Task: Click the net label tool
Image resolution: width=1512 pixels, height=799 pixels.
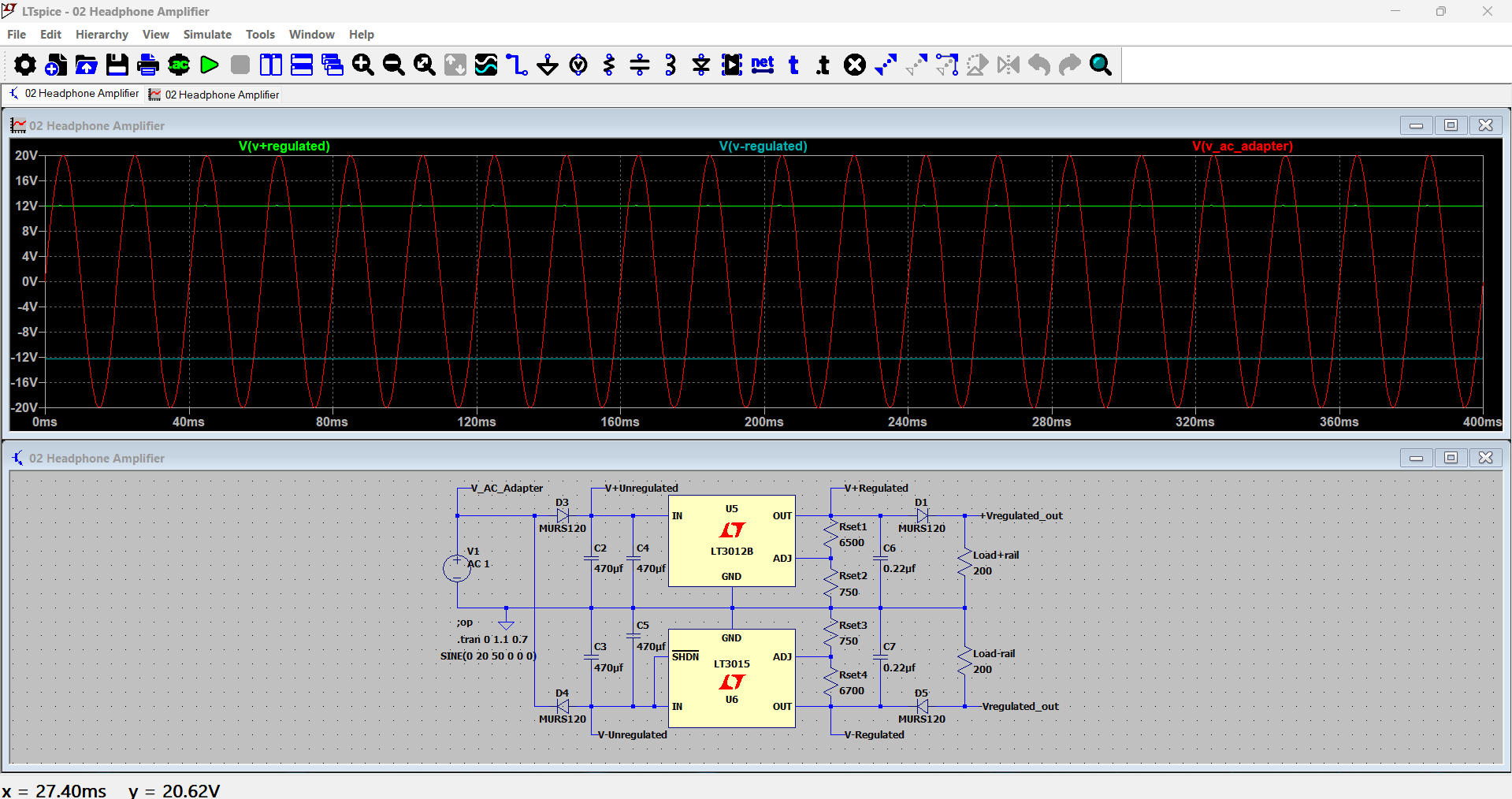Action: point(763,65)
